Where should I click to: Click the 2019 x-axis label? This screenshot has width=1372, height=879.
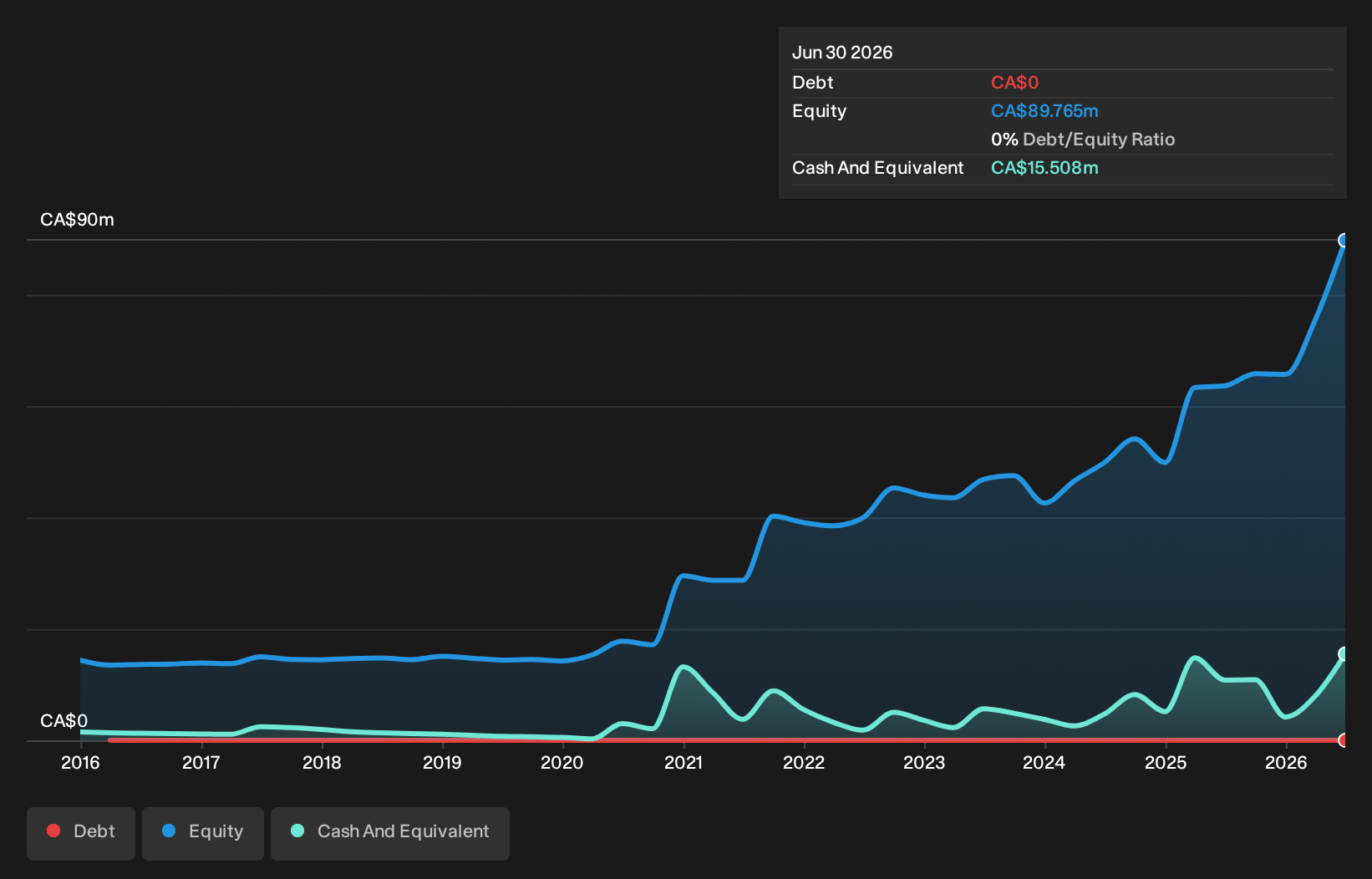coord(442,762)
